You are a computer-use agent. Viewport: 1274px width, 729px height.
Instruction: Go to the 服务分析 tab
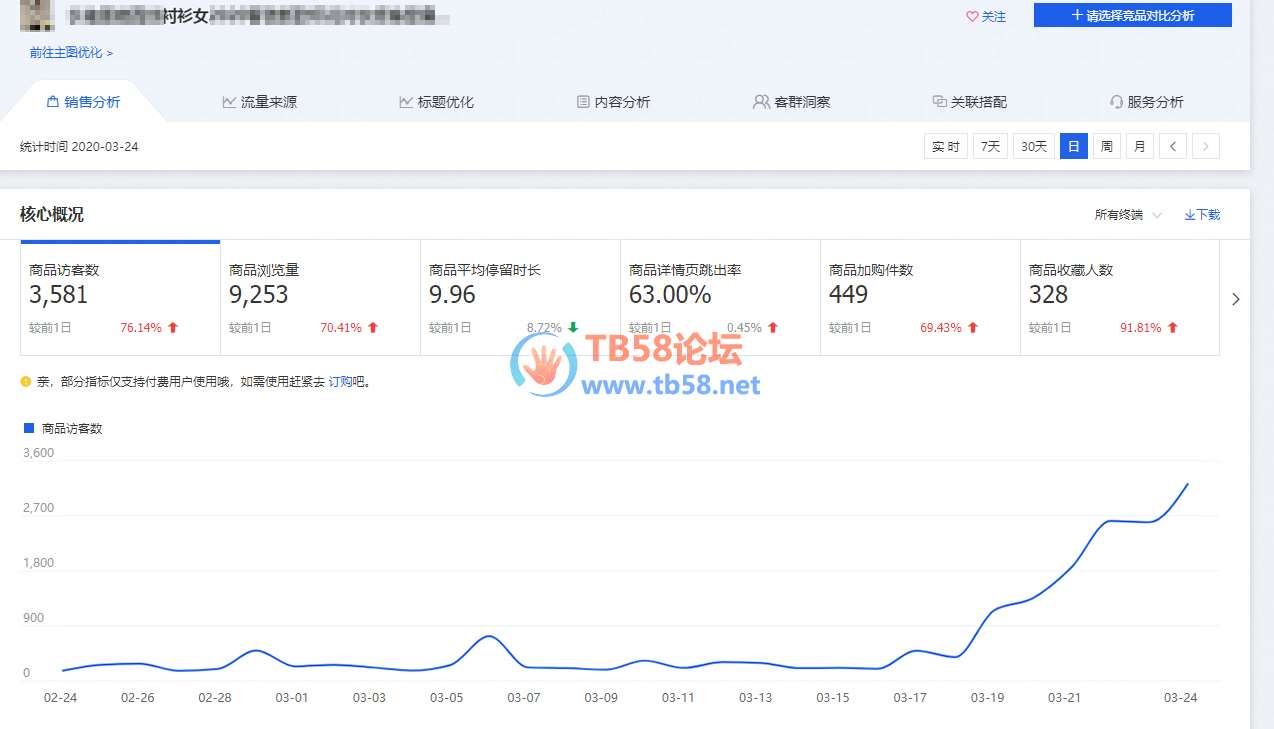point(1146,102)
